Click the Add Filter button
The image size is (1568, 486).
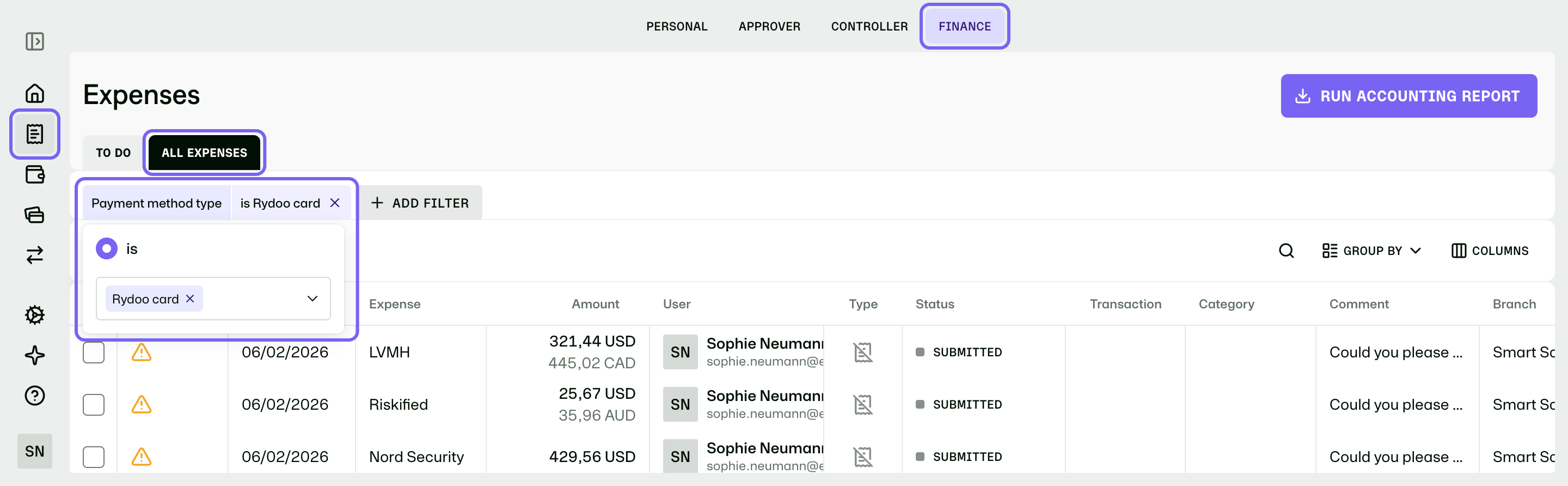(x=420, y=203)
